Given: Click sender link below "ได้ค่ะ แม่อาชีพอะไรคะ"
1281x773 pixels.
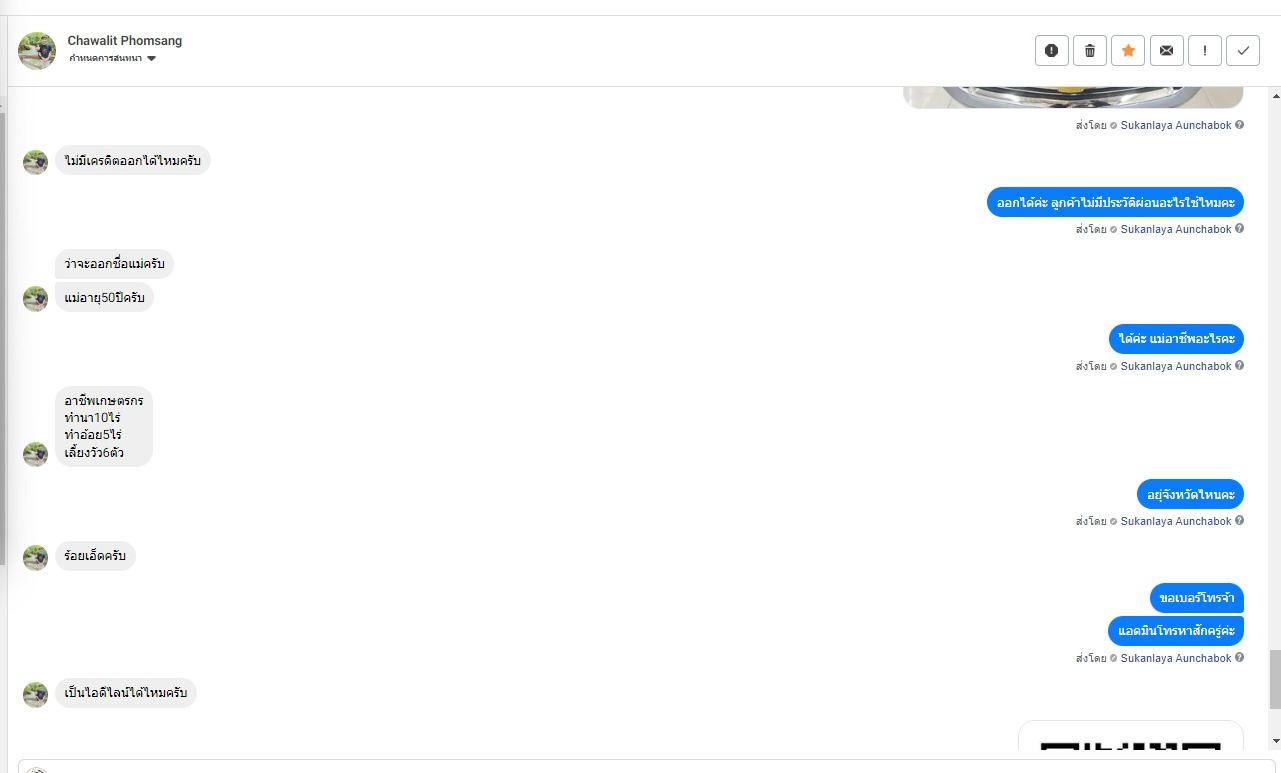Looking at the screenshot, I should [1175, 367].
